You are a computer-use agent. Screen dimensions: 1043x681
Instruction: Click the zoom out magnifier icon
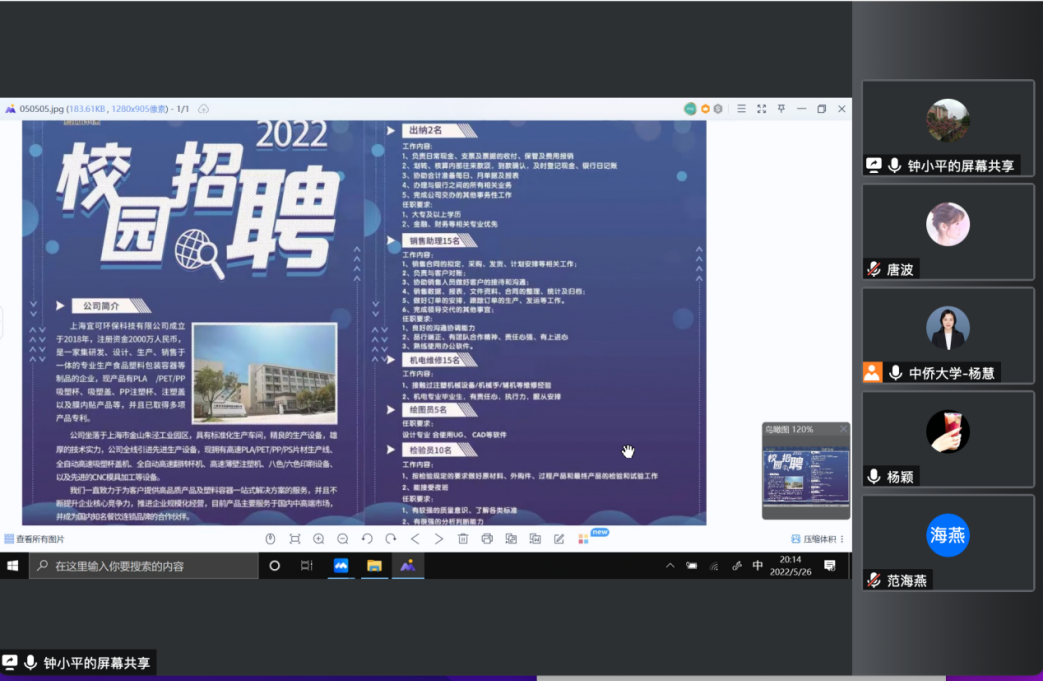(342, 539)
